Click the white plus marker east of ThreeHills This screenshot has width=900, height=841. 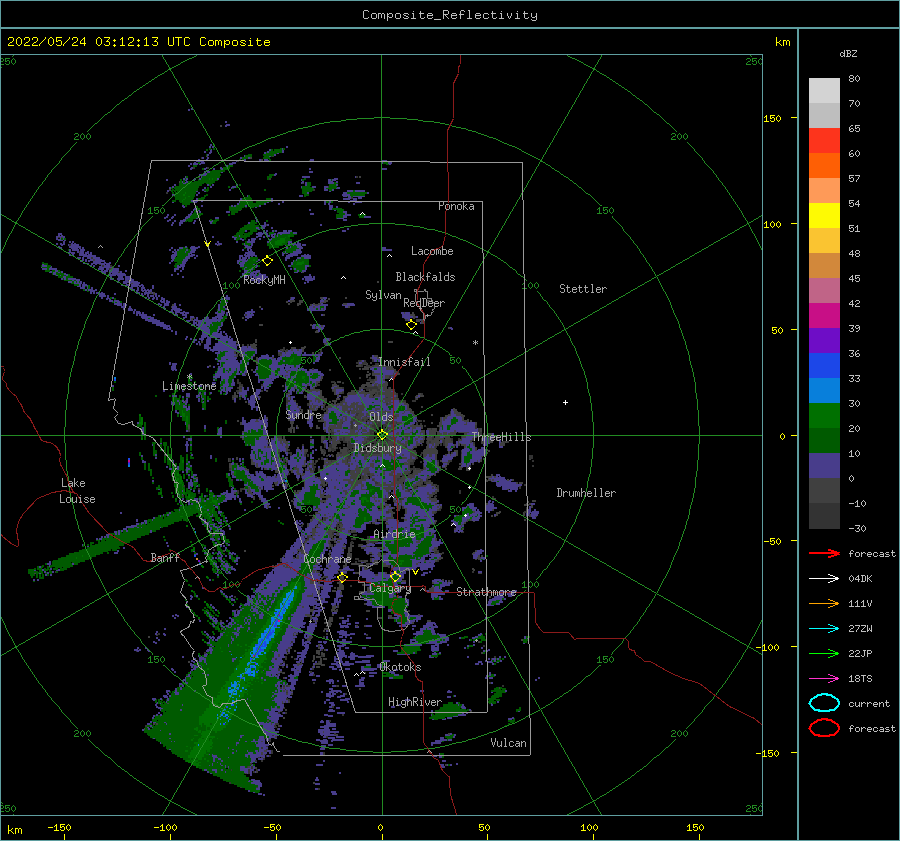[565, 402]
